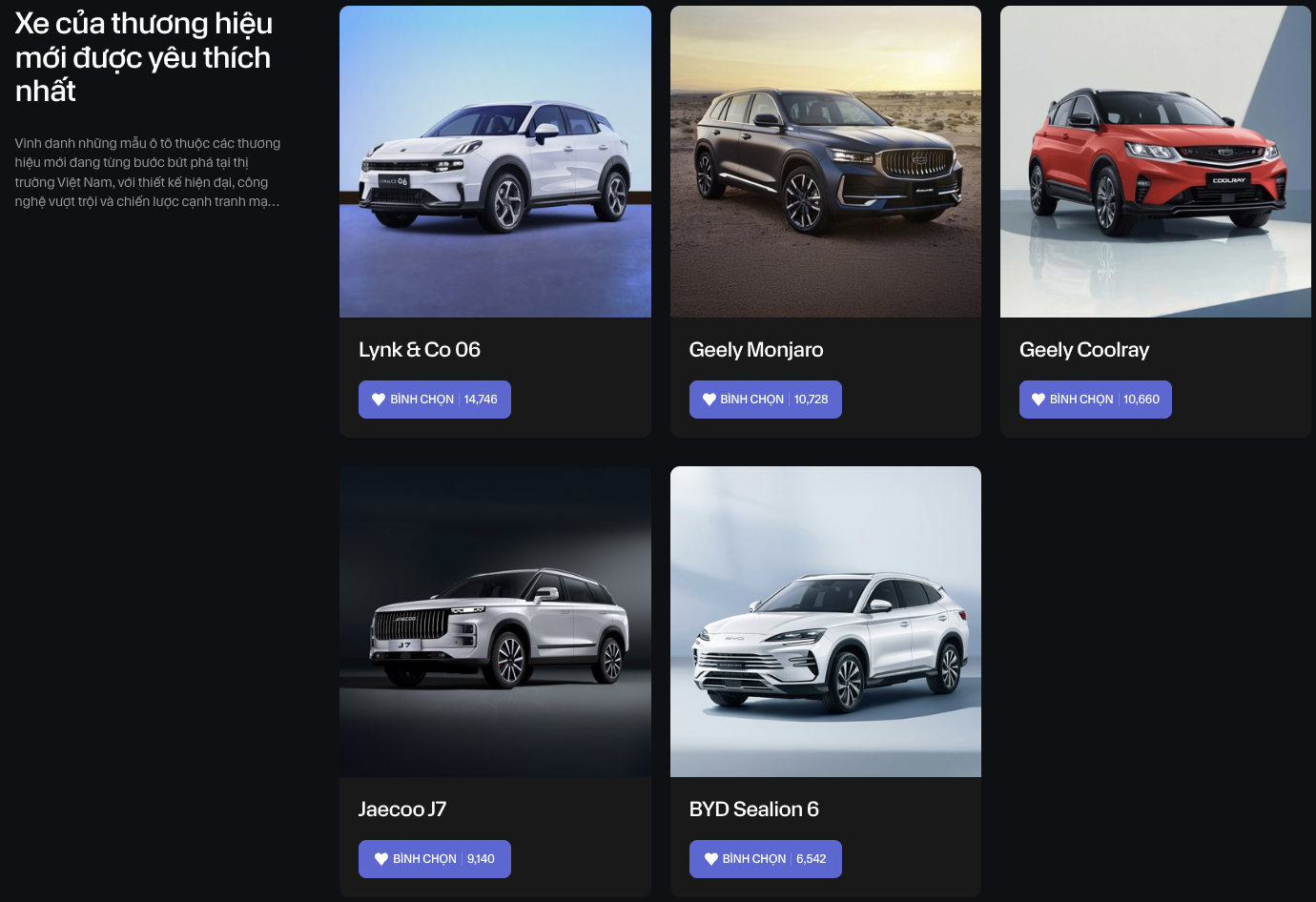1316x902 pixels.
Task: Vote for BYD Sealion 6
Action: click(x=766, y=859)
